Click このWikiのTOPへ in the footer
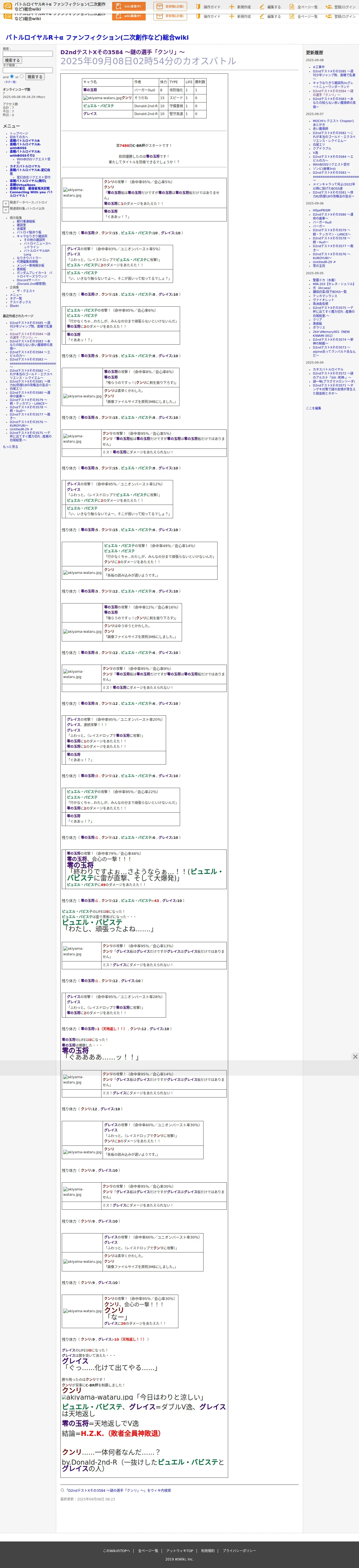The width and height of the screenshot is (359, 1568). pos(116,1551)
